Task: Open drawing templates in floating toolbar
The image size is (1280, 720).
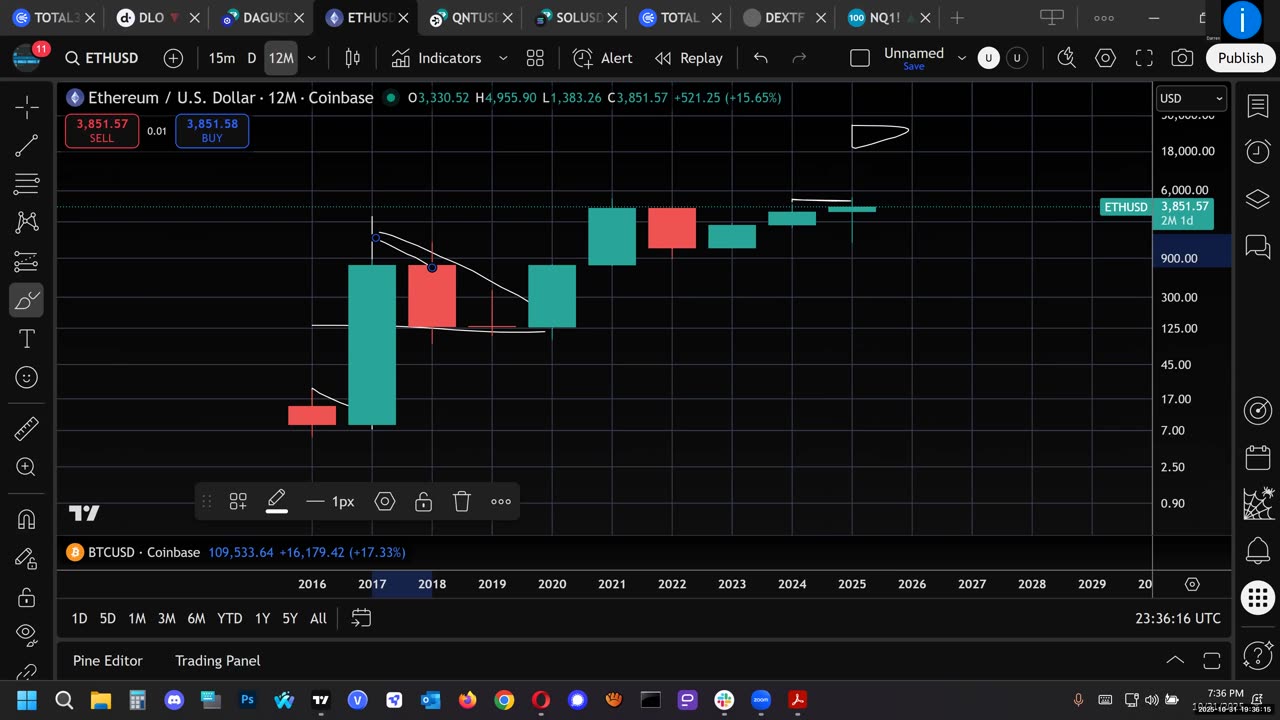Action: (238, 502)
